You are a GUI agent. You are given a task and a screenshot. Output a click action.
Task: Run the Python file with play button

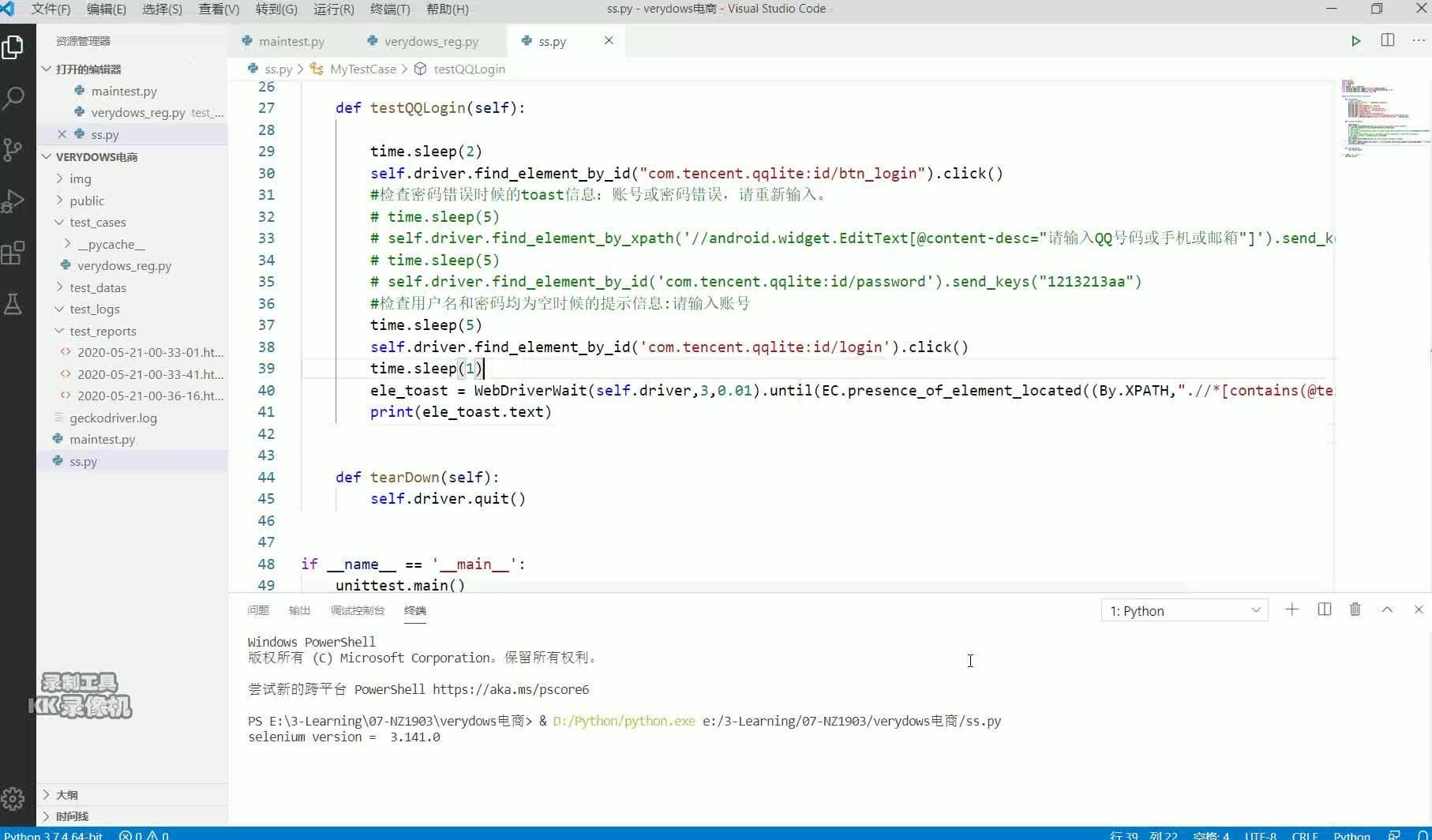1355,41
